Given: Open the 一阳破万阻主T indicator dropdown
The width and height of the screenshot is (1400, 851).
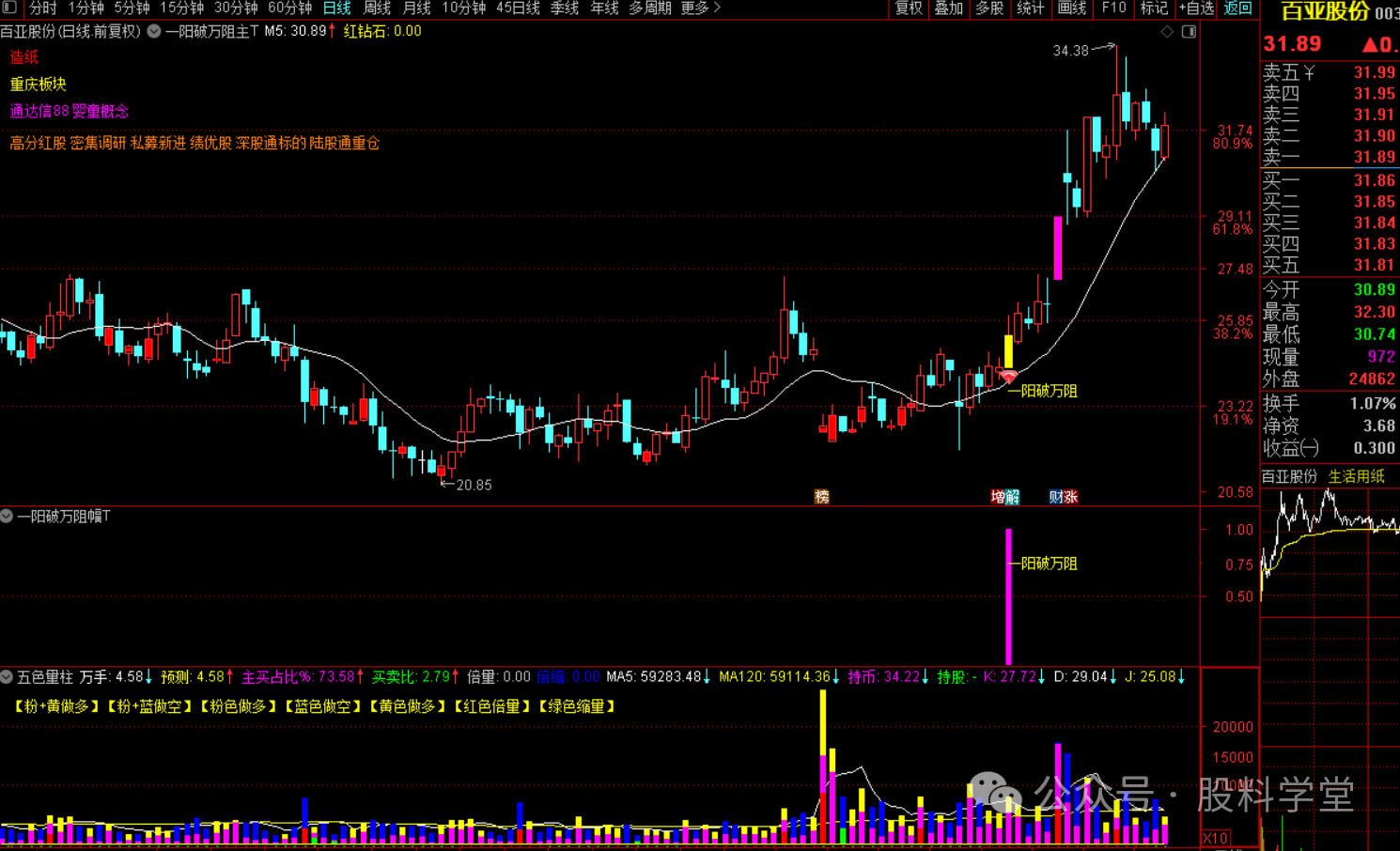Looking at the screenshot, I should pyautogui.click(x=154, y=31).
